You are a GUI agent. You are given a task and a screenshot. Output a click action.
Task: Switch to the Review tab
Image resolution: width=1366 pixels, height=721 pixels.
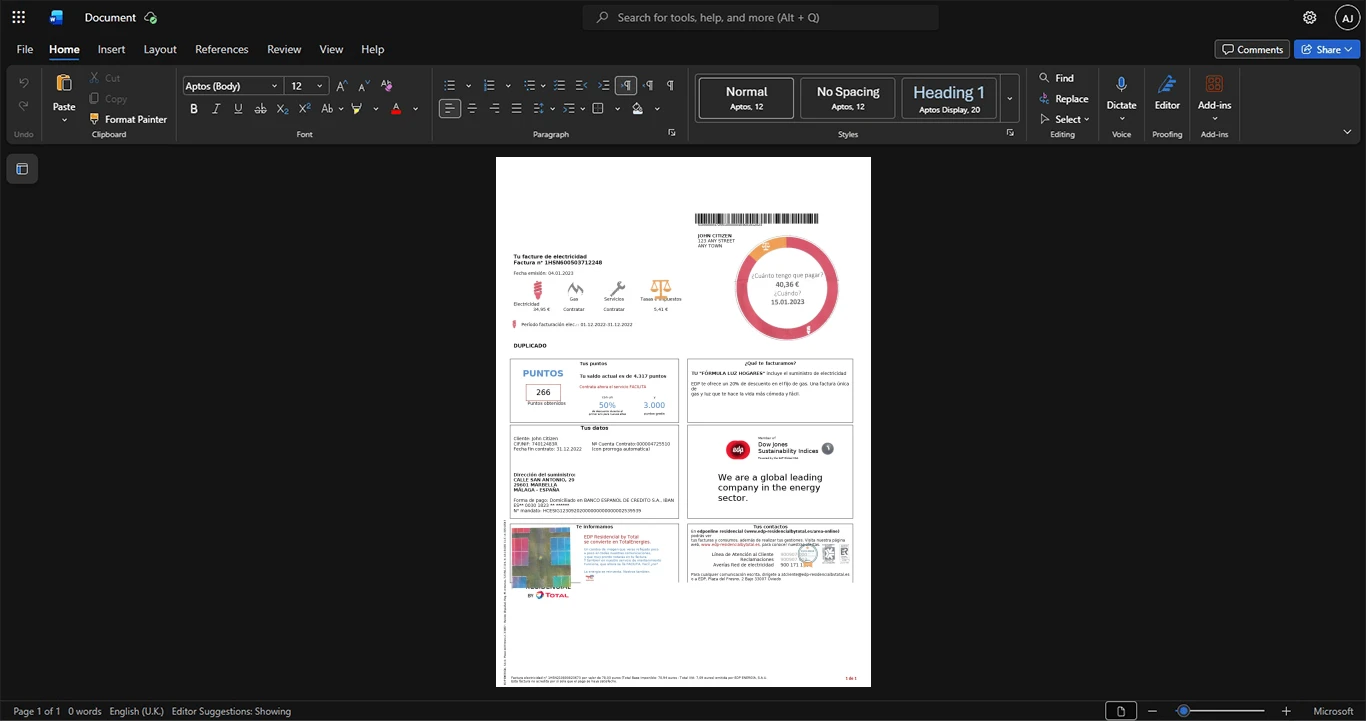pyautogui.click(x=284, y=49)
